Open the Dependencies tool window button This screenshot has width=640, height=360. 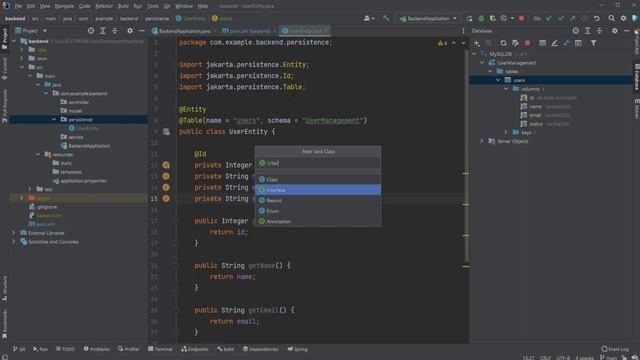pyautogui.click(x=260, y=349)
